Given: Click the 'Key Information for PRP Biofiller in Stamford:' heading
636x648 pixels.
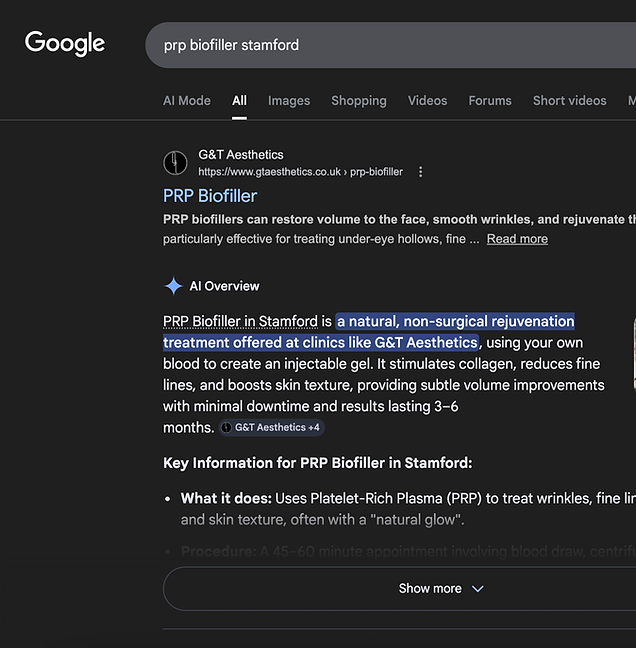Looking at the screenshot, I should tap(317, 463).
